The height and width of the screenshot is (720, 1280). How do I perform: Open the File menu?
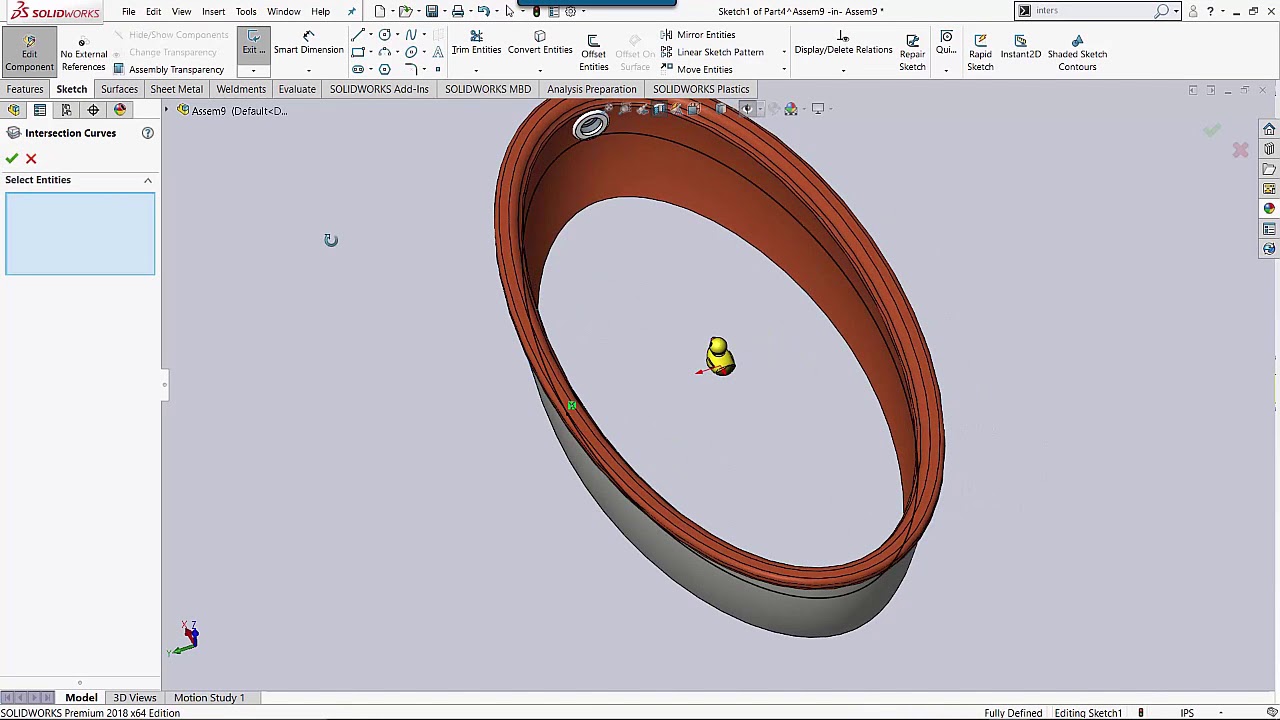[x=129, y=11]
